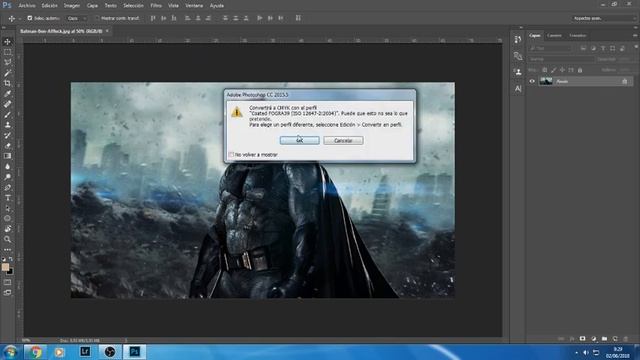Open the workspace switcher dropdown
Viewport: 640px width, 360px height.
tap(603, 18)
